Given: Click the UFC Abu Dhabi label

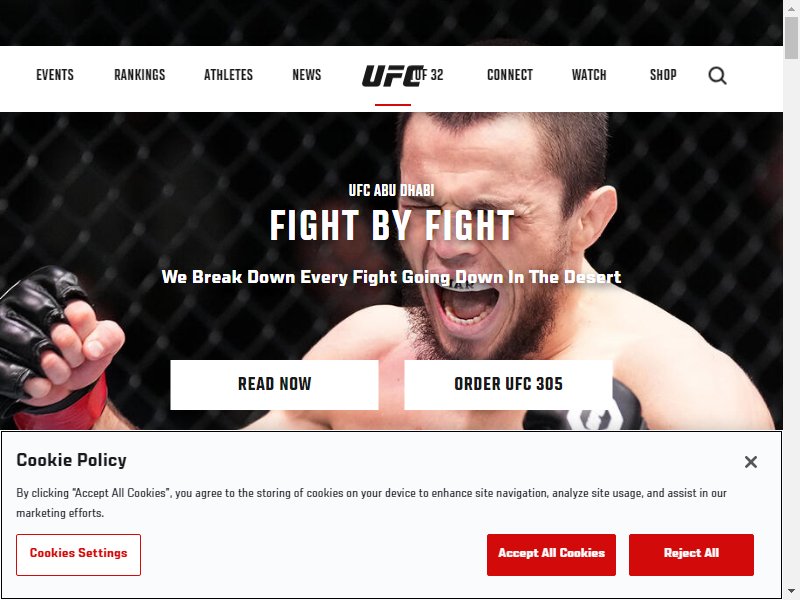Looking at the screenshot, I should 391,190.
